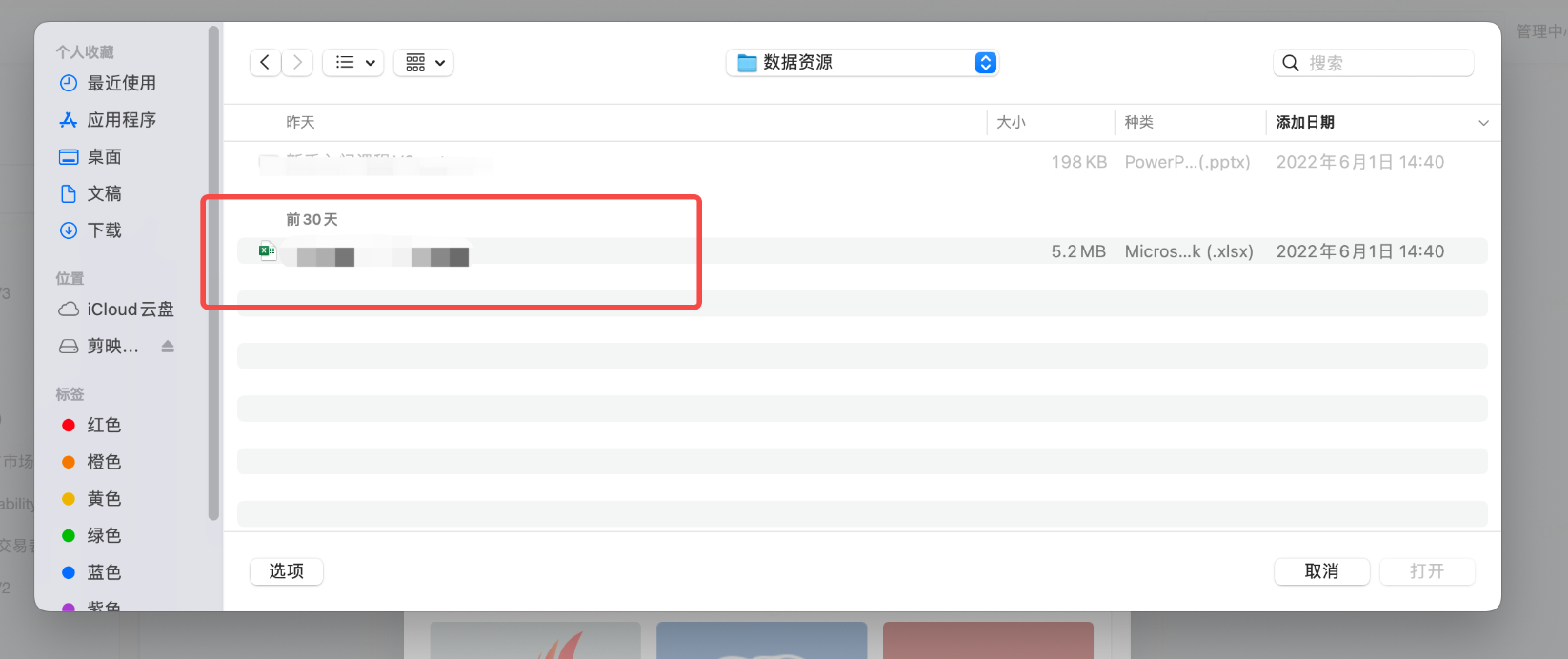Click the forward navigation arrow

[297, 63]
